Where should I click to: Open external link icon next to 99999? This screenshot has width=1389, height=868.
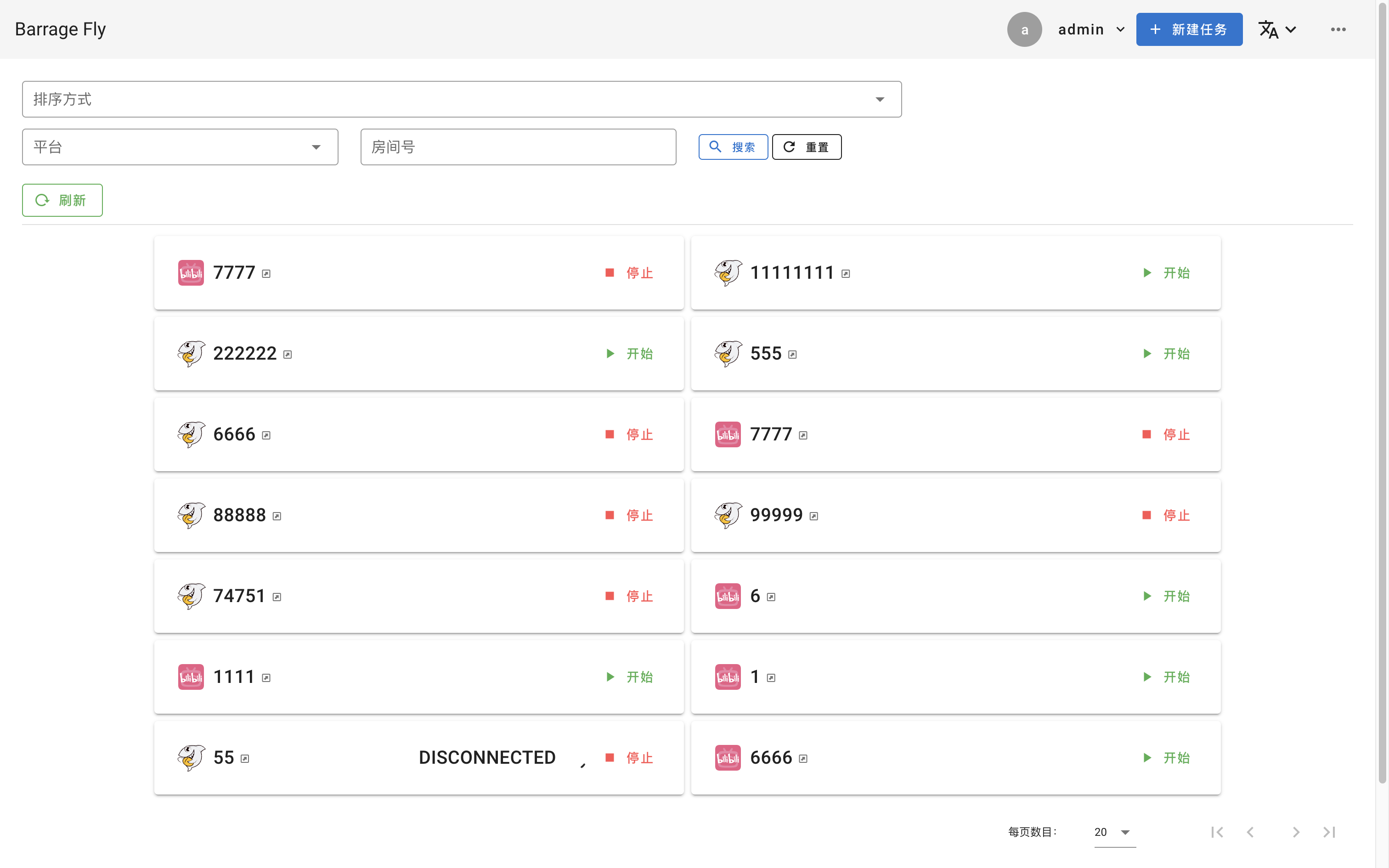pyautogui.click(x=813, y=516)
